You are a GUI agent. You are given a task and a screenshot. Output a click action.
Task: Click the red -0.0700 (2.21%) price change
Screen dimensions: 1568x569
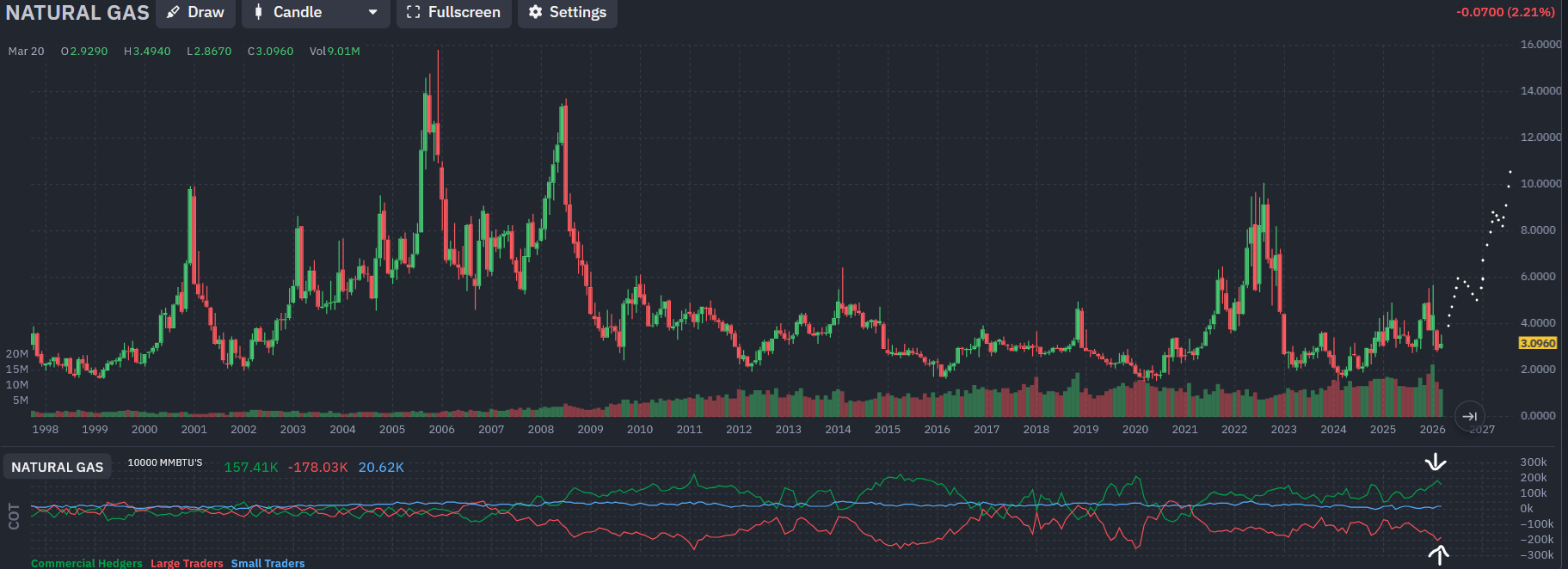click(x=1504, y=12)
